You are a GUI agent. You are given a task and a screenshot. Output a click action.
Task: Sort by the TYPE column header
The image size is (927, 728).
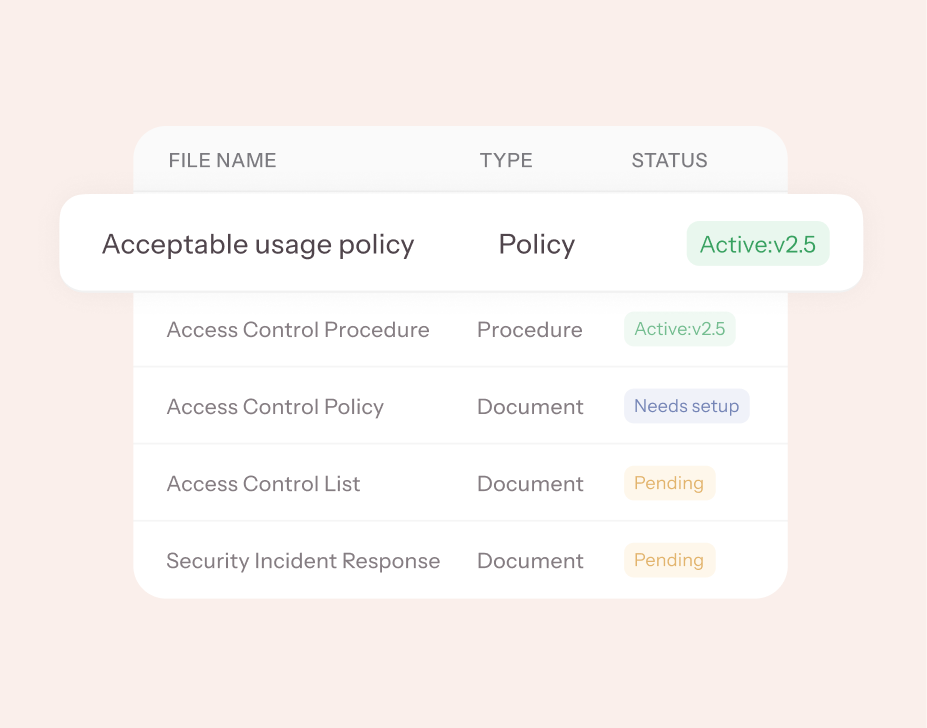[x=506, y=160]
